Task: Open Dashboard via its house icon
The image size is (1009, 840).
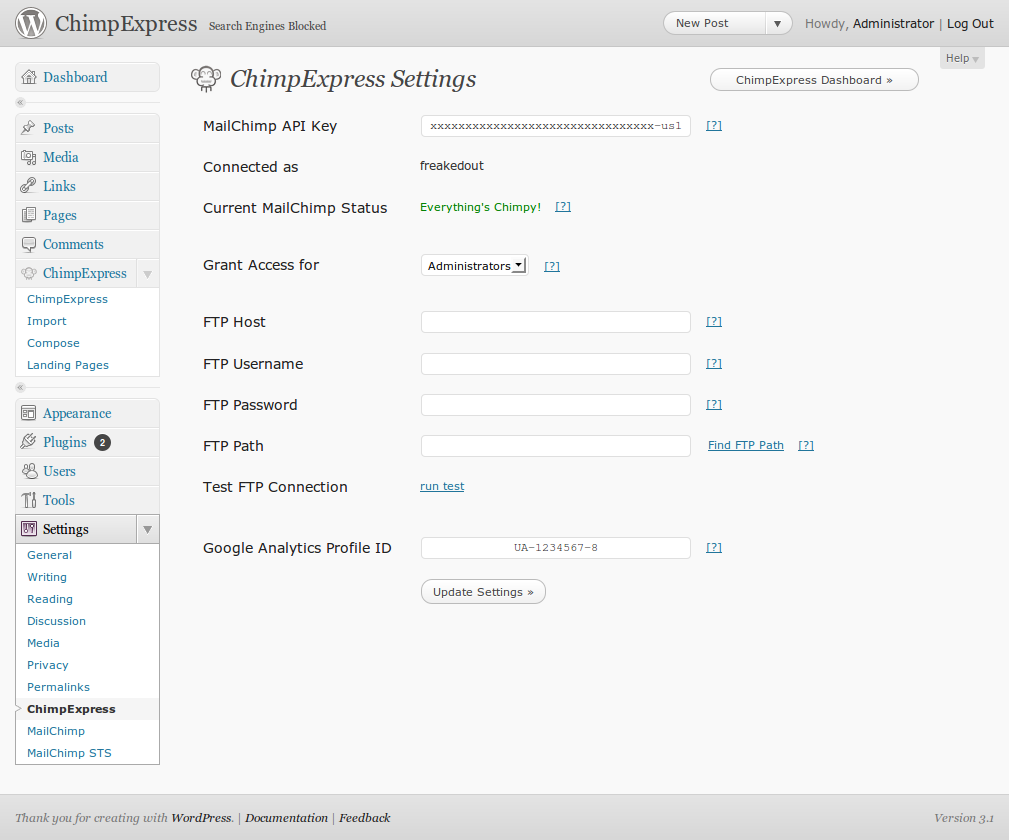Action: tap(29, 77)
